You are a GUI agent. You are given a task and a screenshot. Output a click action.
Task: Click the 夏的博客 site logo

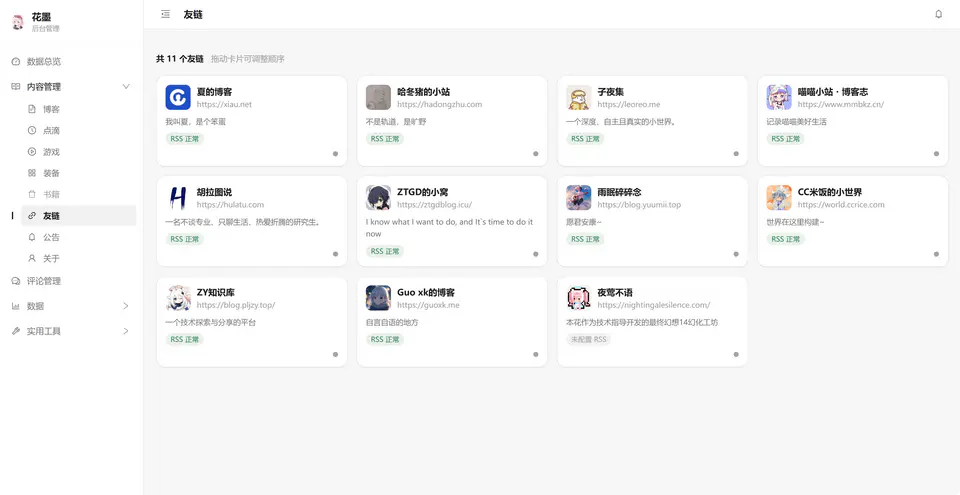[x=178, y=97]
